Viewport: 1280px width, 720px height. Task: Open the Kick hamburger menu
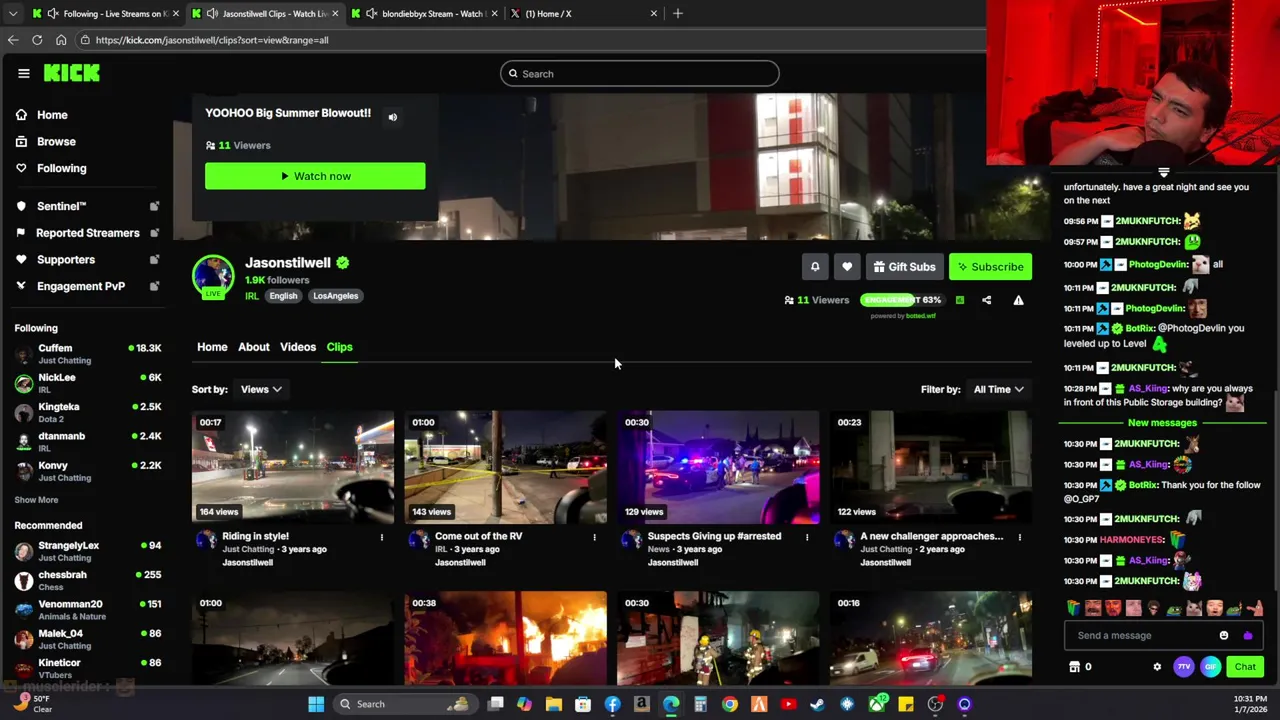coord(23,73)
